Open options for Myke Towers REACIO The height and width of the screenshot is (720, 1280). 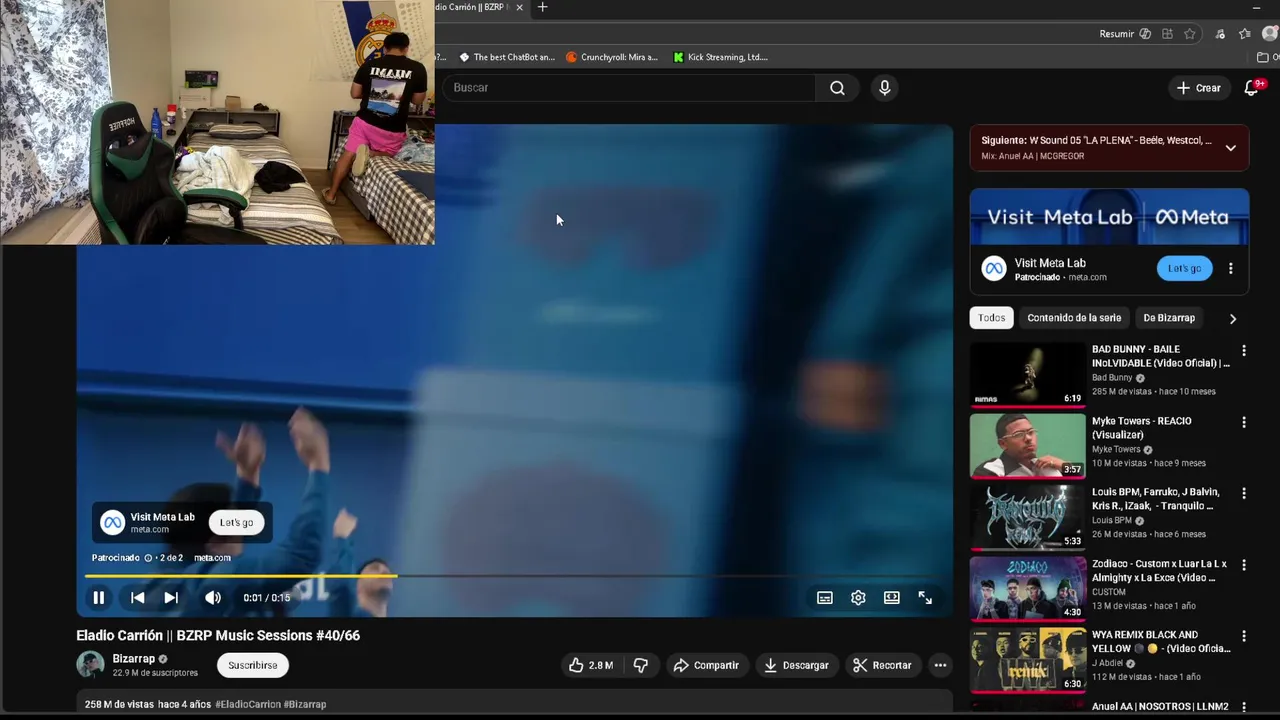click(1244, 423)
